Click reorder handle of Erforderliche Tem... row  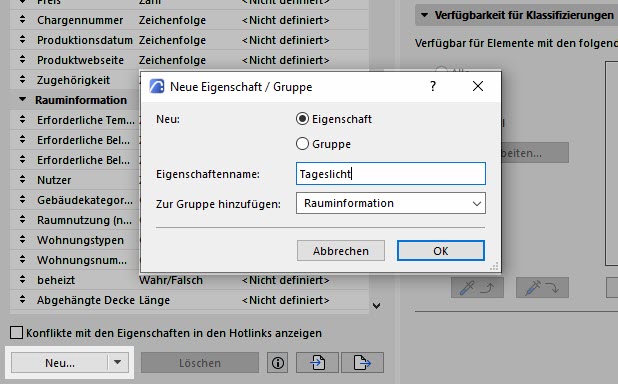point(22,119)
